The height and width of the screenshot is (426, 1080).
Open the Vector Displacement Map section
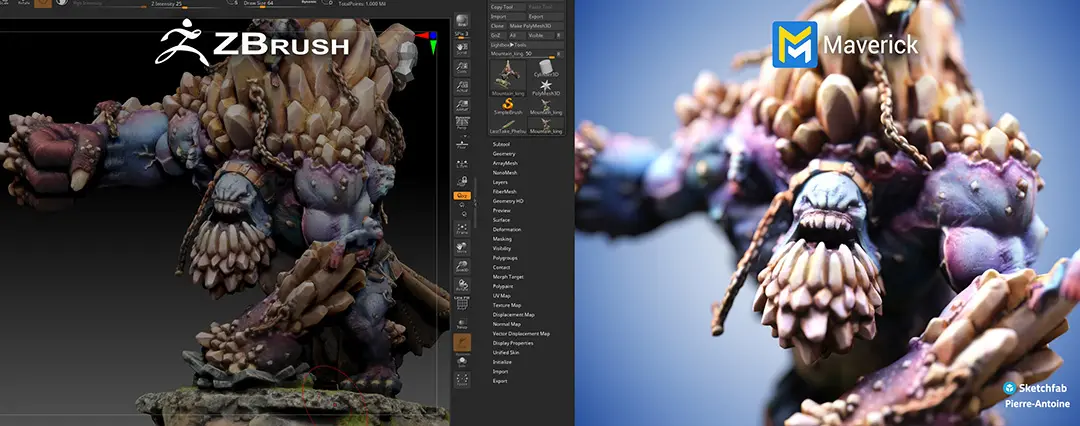pyautogui.click(x=521, y=334)
